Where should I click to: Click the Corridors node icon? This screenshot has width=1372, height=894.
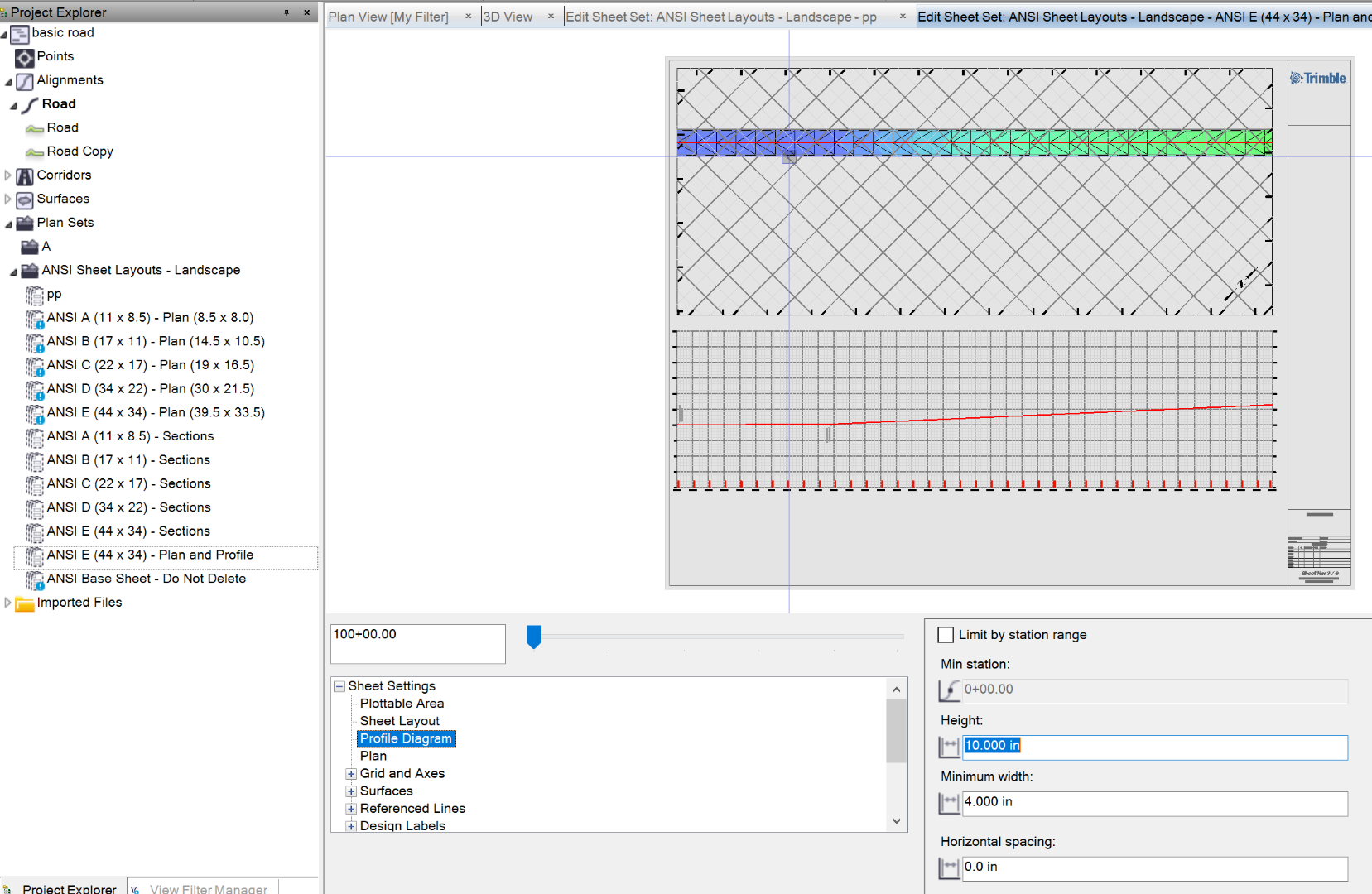(25, 175)
